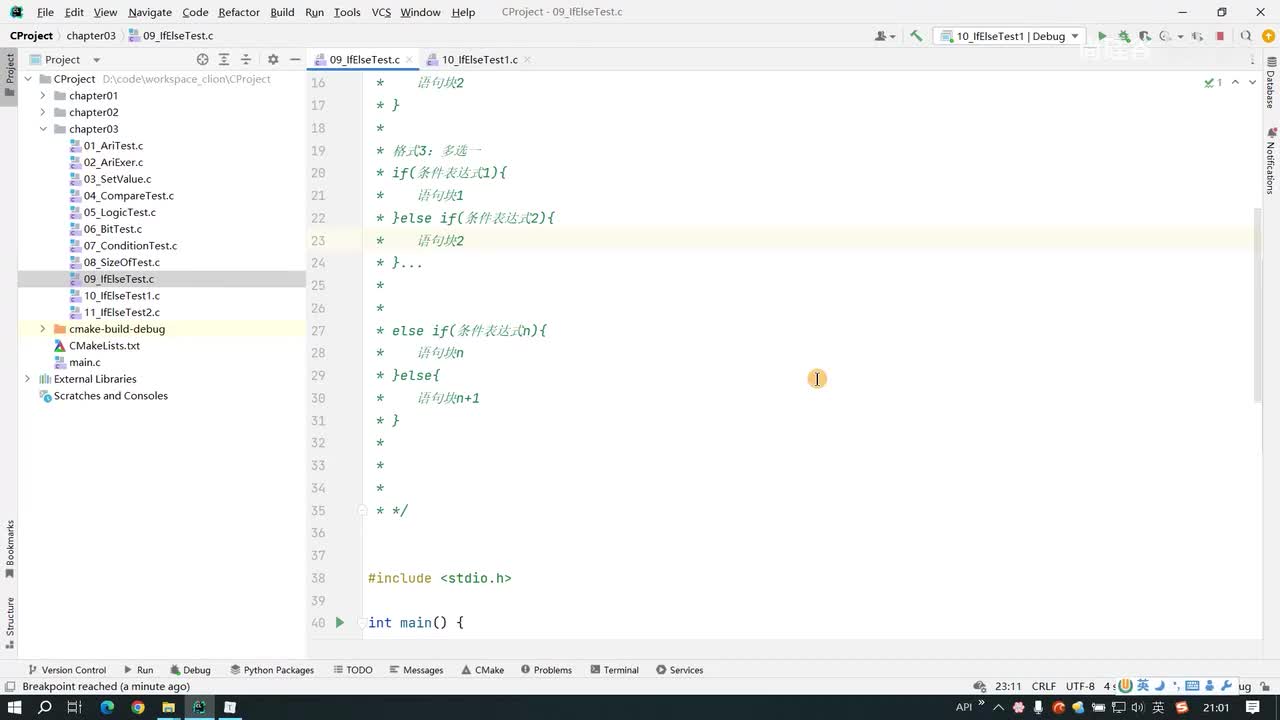
Task: Toggle code folding at line 35
Action: point(362,511)
